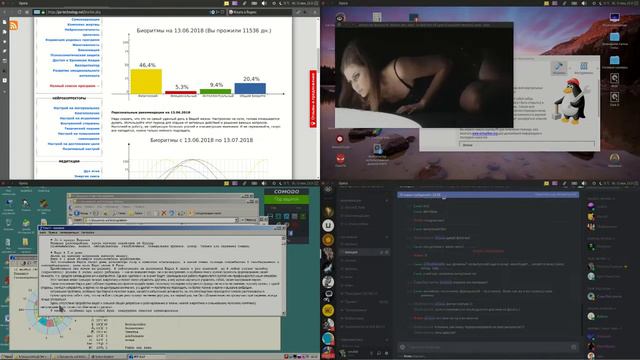This screenshot has height=360, width=640.
Task: Click blue Back arrow in Explorer toolbar
Action: tap(77, 213)
